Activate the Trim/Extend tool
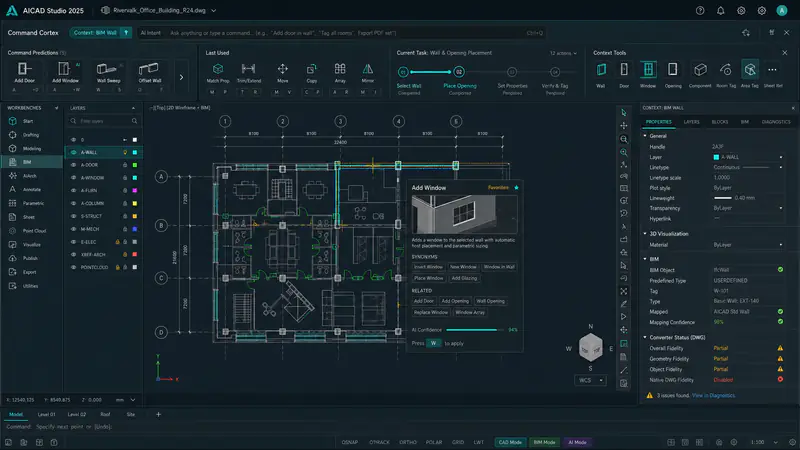800x450 pixels. [x=248, y=72]
